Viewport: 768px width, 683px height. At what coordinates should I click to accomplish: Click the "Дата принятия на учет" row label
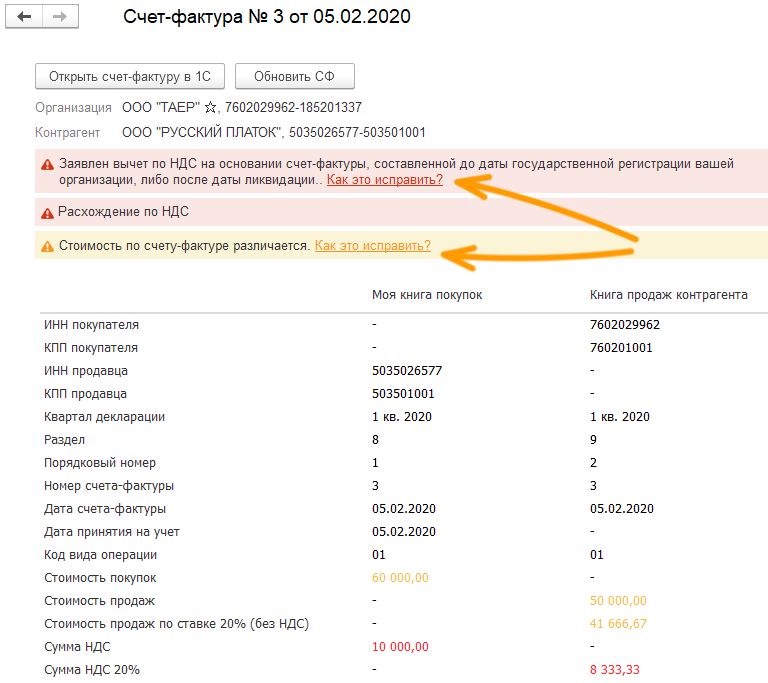(x=112, y=532)
